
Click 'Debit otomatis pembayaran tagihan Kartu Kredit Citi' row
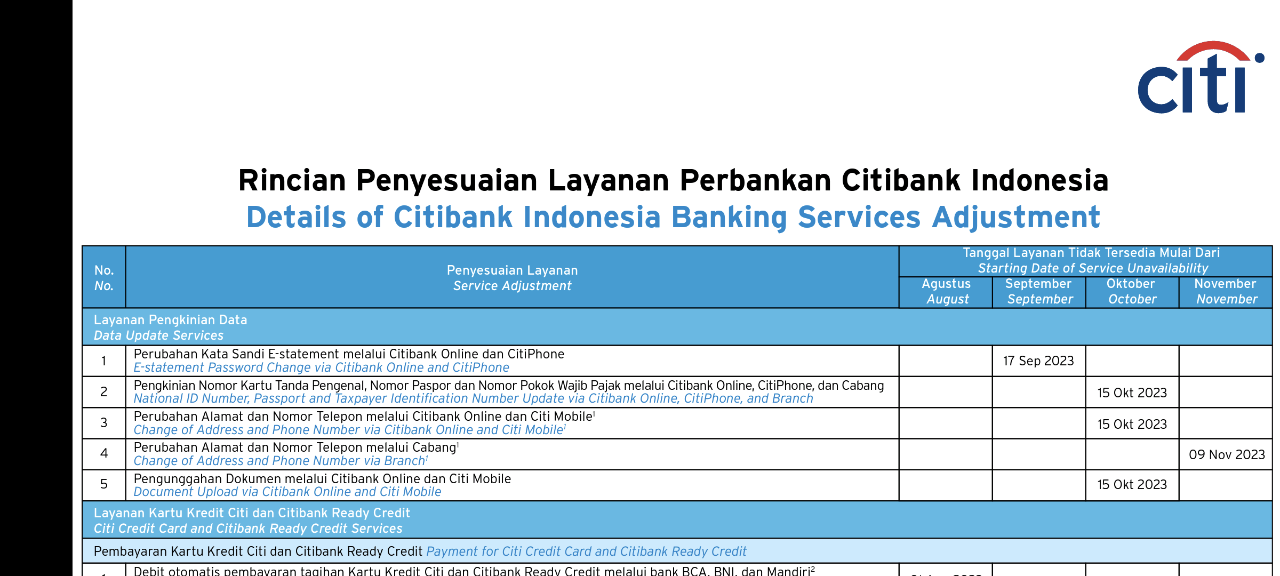point(474,570)
